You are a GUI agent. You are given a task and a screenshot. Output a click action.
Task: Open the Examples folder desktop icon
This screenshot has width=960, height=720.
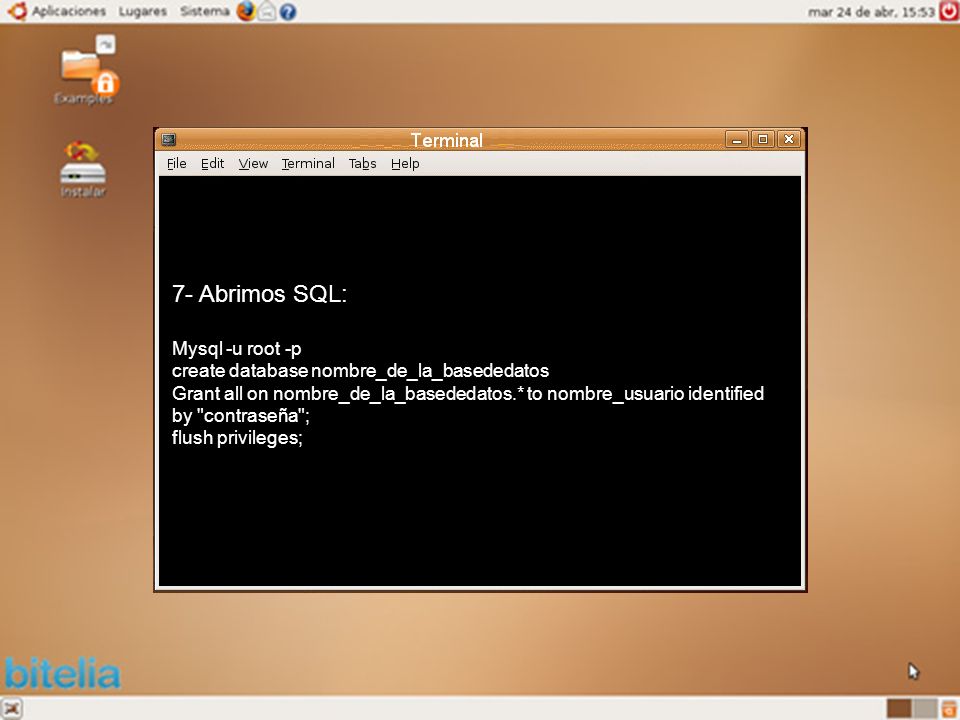coord(84,70)
